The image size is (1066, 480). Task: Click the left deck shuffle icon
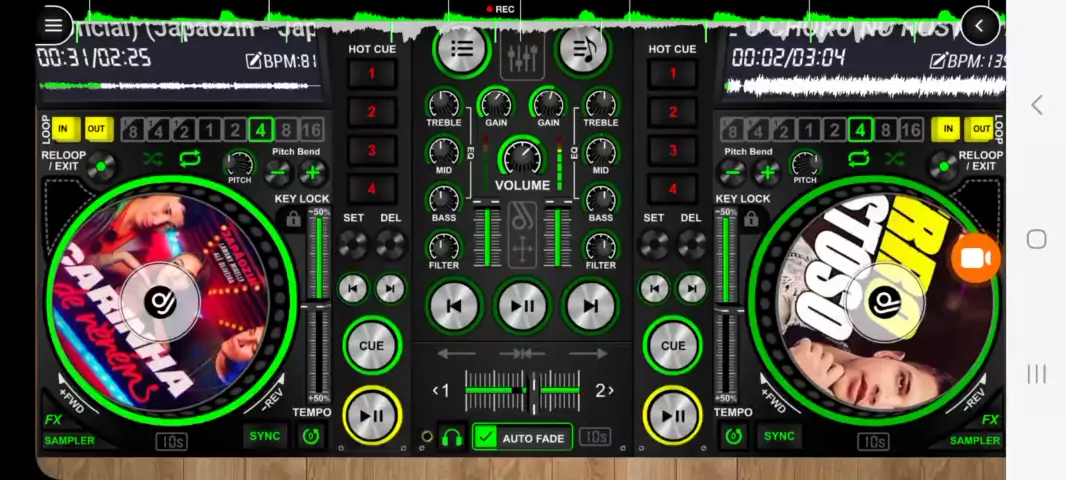tap(152, 159)
